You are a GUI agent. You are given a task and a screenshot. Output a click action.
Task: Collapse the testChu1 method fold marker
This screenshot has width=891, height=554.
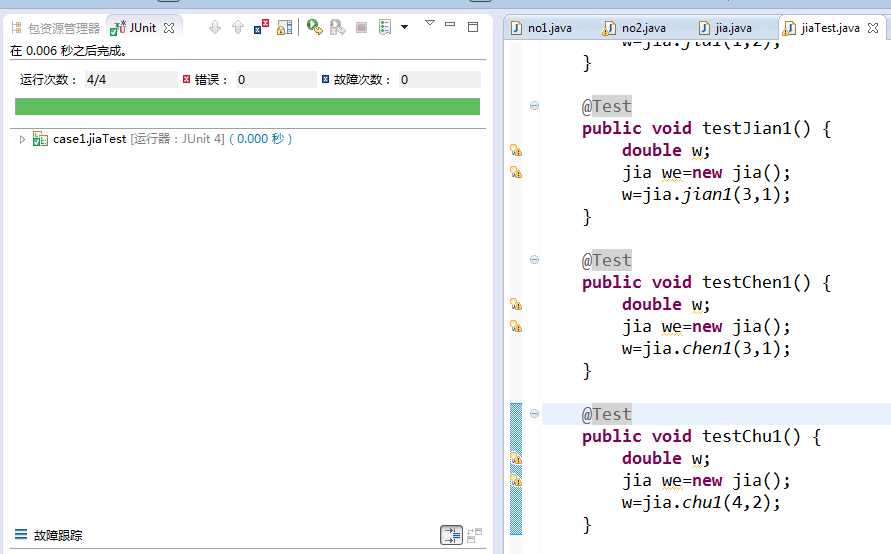coord(534,414)
